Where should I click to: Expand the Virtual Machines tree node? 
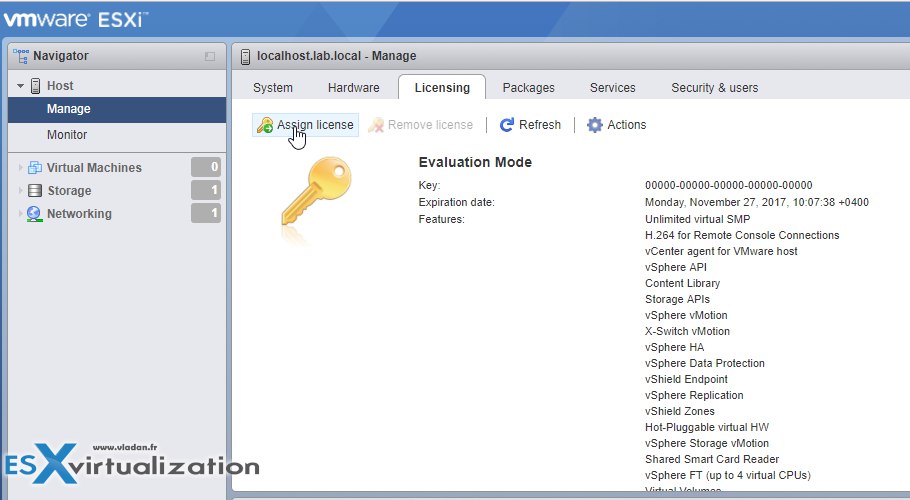point(20,168)
